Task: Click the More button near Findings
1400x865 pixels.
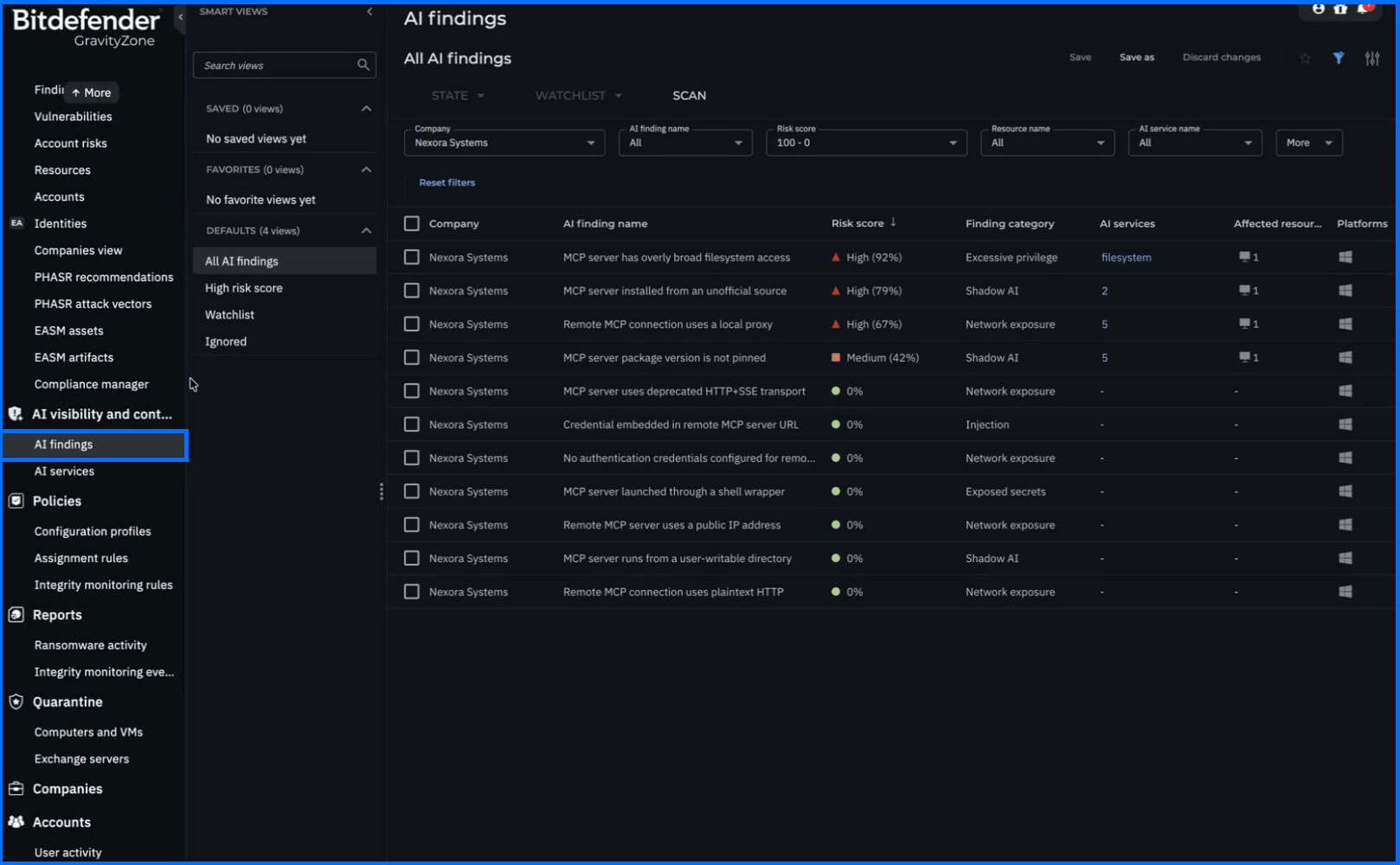Action: (91, 93)
